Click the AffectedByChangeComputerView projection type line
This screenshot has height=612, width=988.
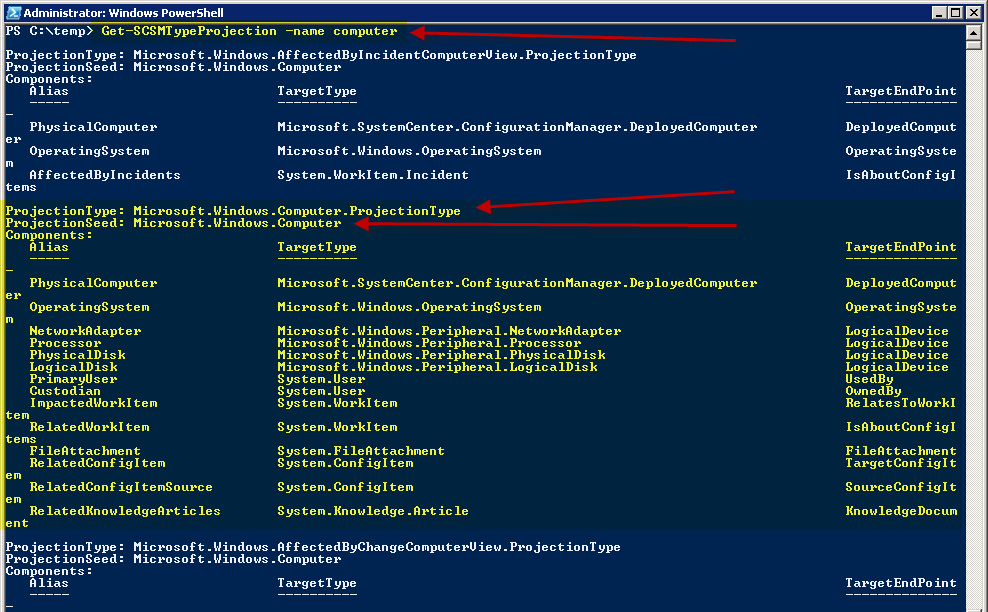[x=313, y=547]
